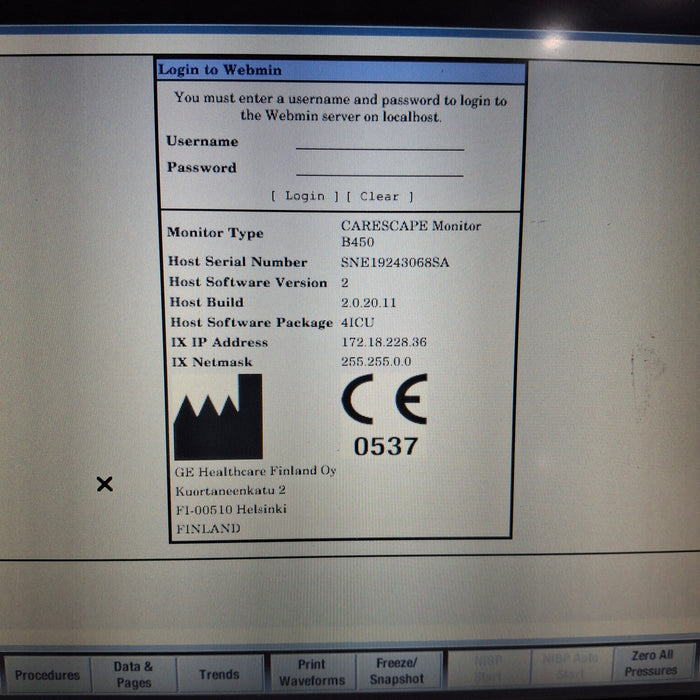Open the Procedures menu
Image resolution: width=700 pixels, height=700 pixels.
(47, 675)
